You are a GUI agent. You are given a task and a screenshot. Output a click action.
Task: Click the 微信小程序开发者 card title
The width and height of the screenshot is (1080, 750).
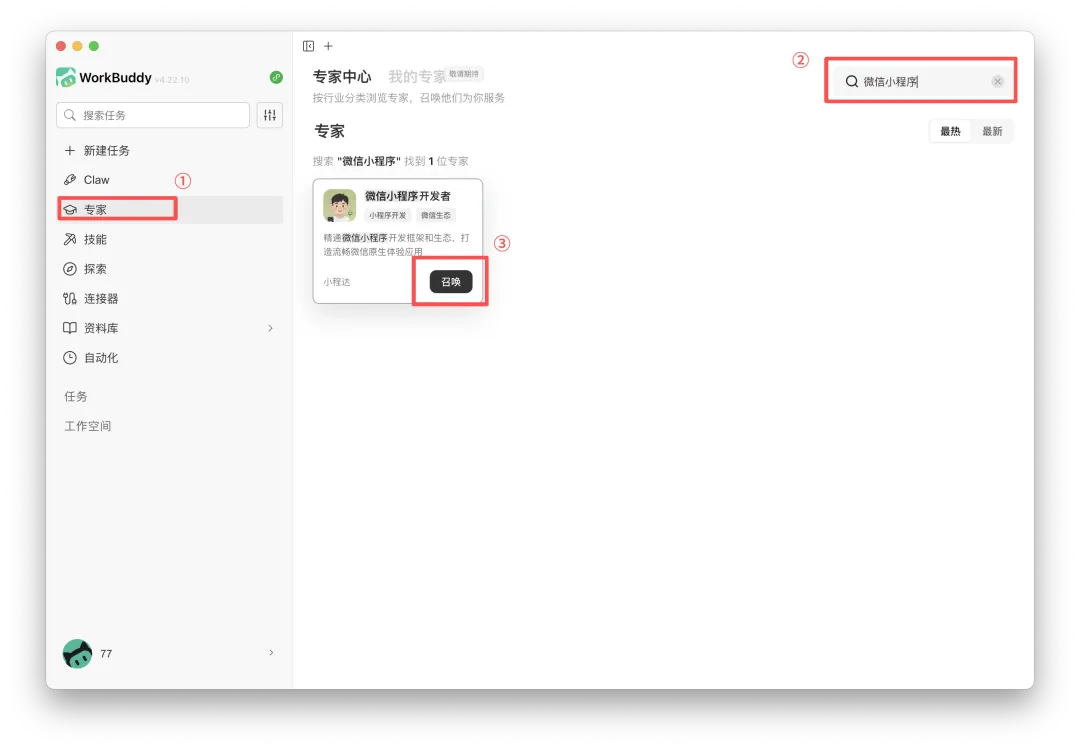pyautogui.click(x=408, y=196)
